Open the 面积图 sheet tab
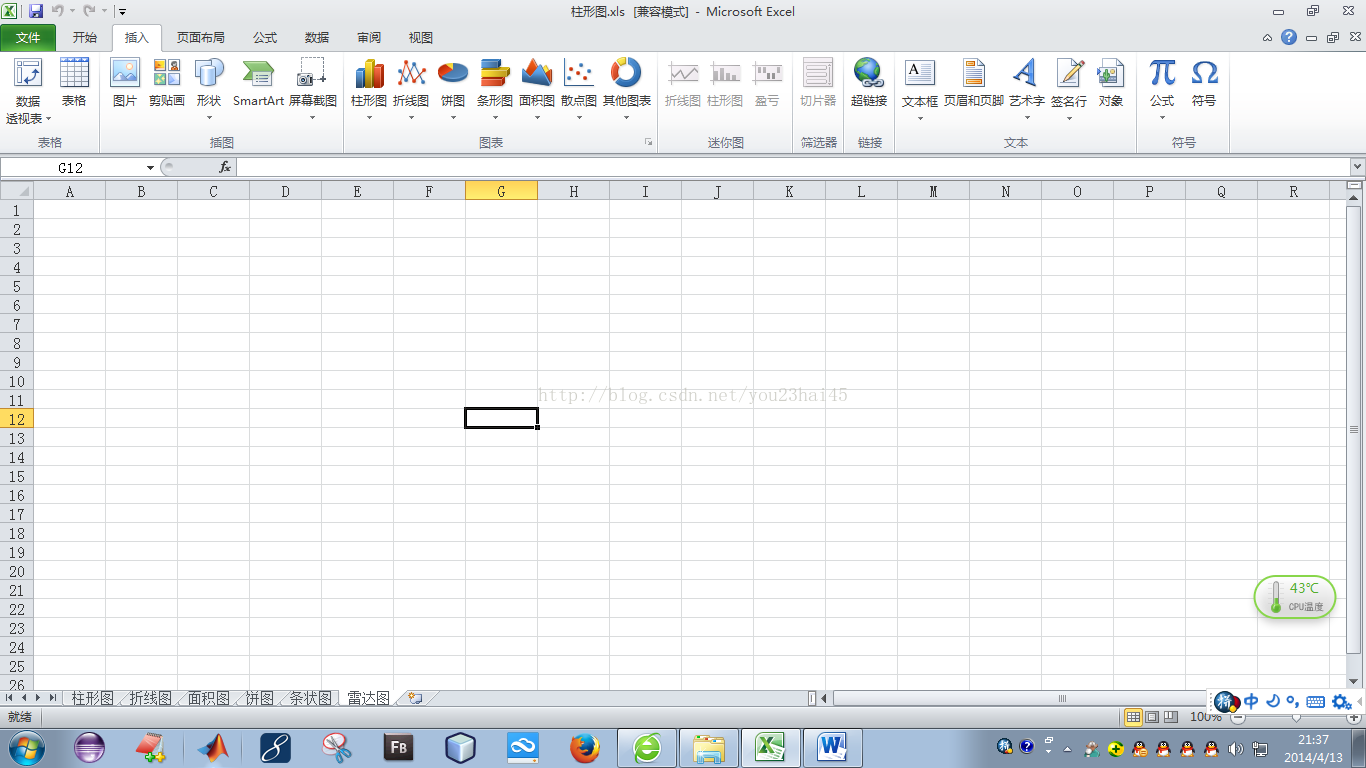The height and width of the screenshot is (768, 1366). 208,698
